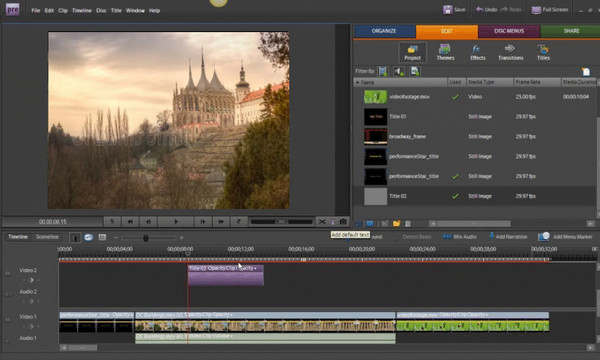Capture freeze frame with camera icon
Screen dimensions: 600x360
[x=343, y=222]
